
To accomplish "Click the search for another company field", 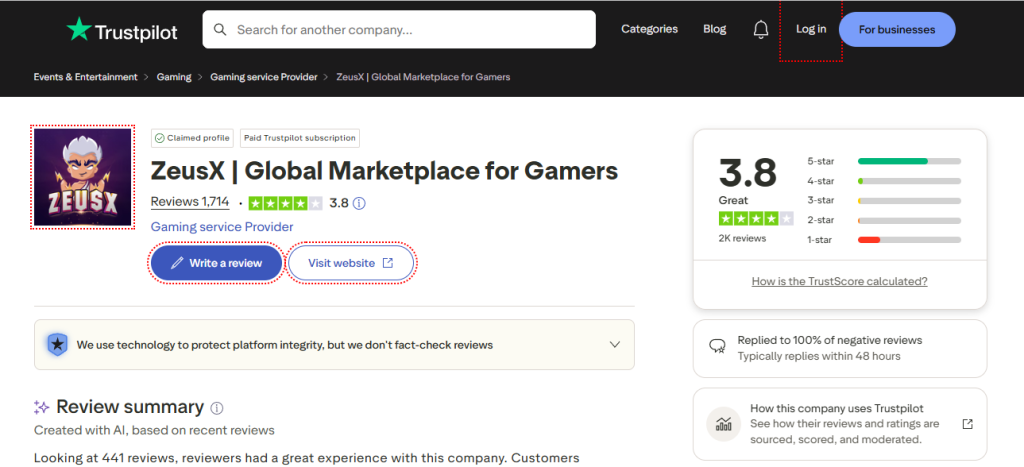I will pos(399,29).
